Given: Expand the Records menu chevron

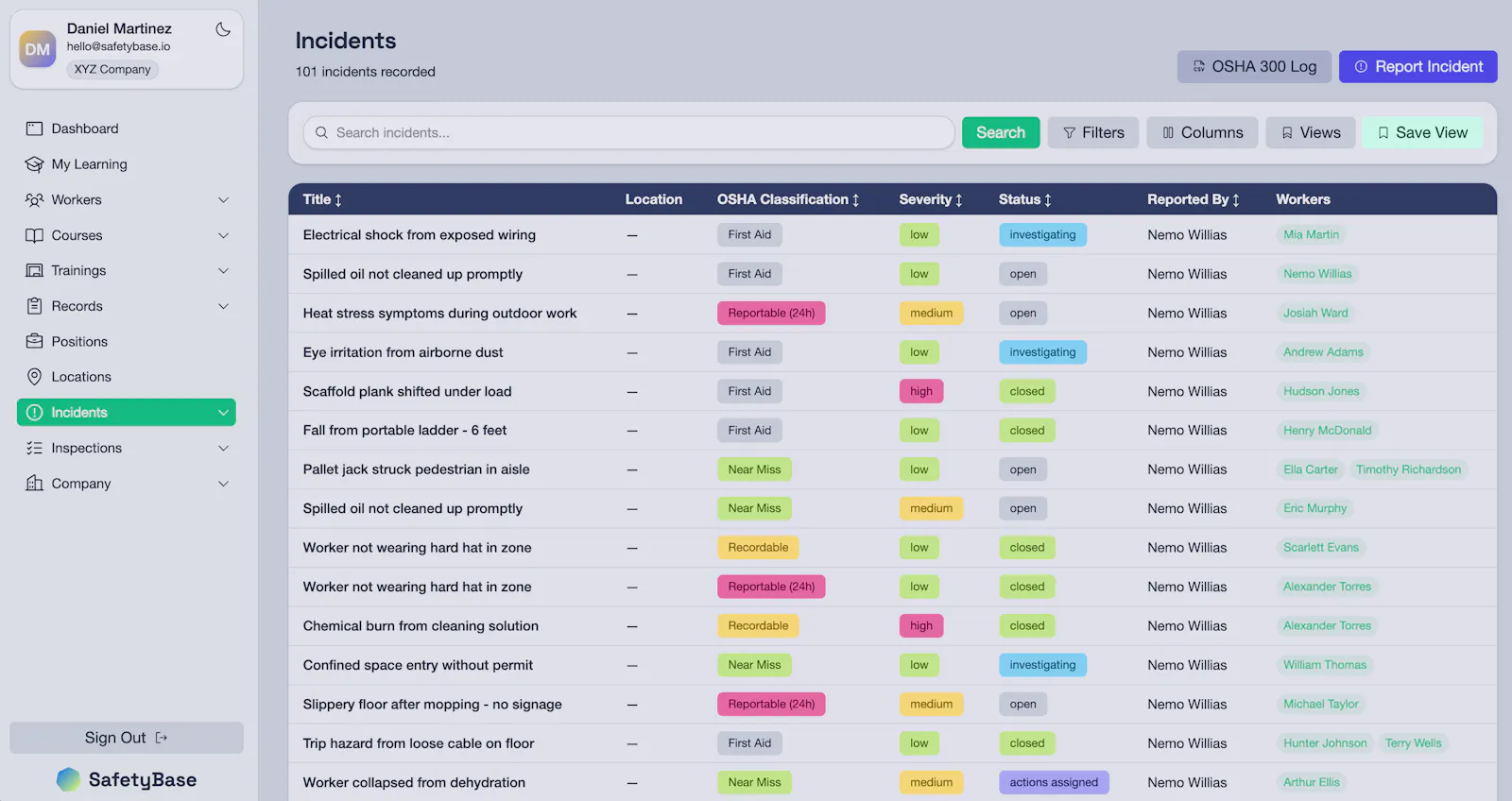Looking at the screenshot, I should 224,306.
